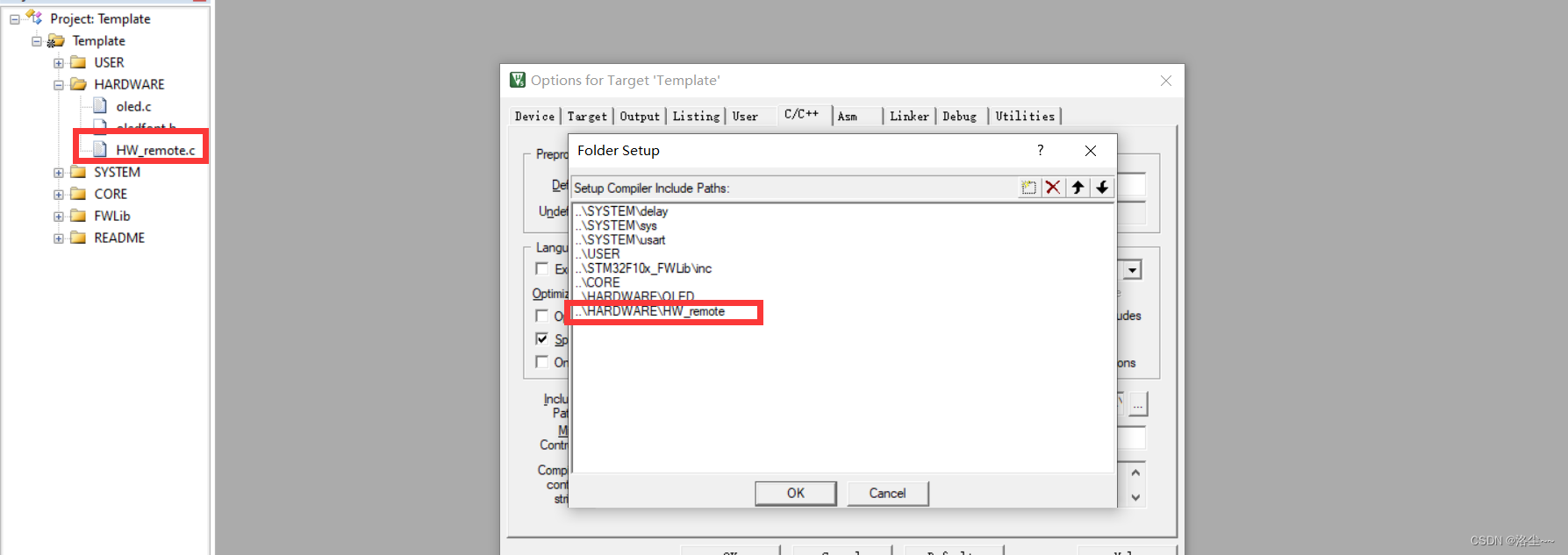Viewport: 1568px width, 555px height.
Task: Select the ..\SYSTEM\usart path
Action: (620, 239)
